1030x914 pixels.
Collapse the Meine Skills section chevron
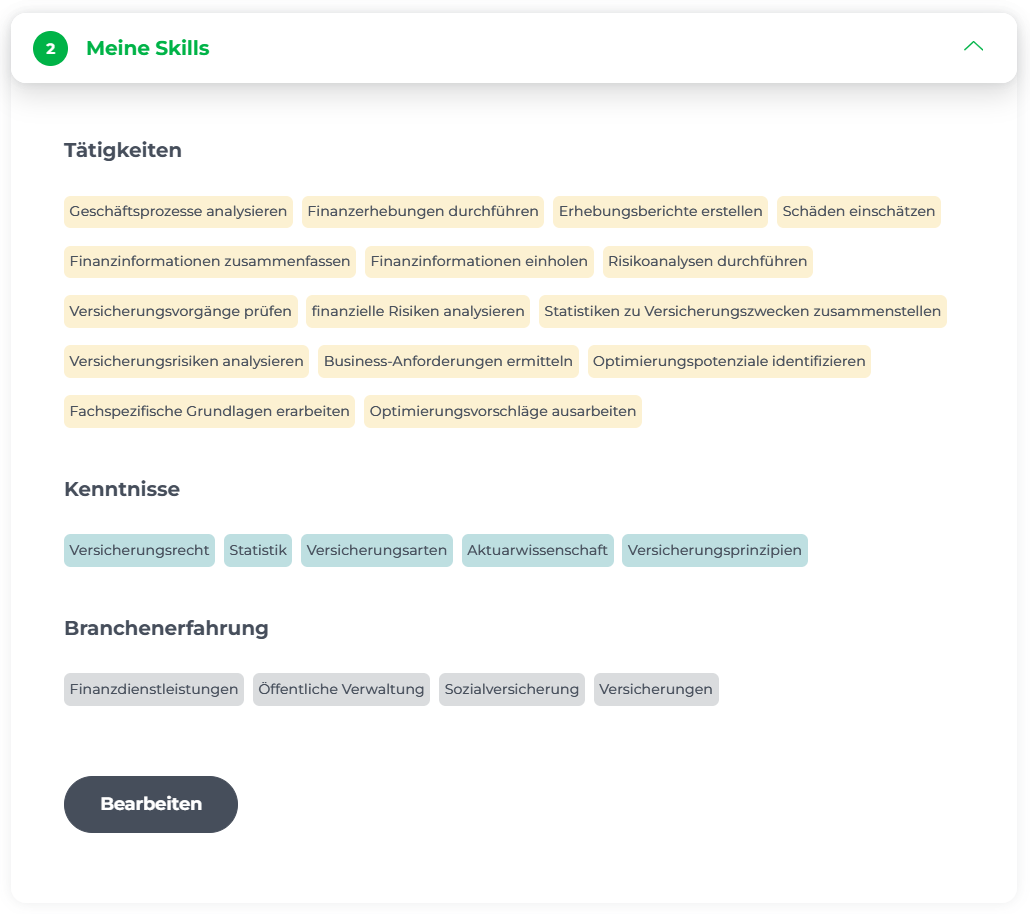pyautogui.click(x=973, y=47)
